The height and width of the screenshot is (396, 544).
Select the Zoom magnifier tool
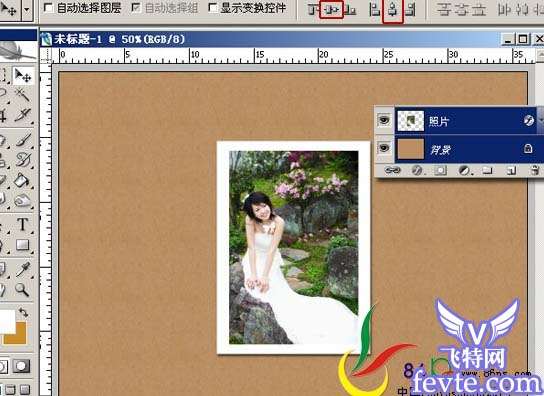point(22,289)
